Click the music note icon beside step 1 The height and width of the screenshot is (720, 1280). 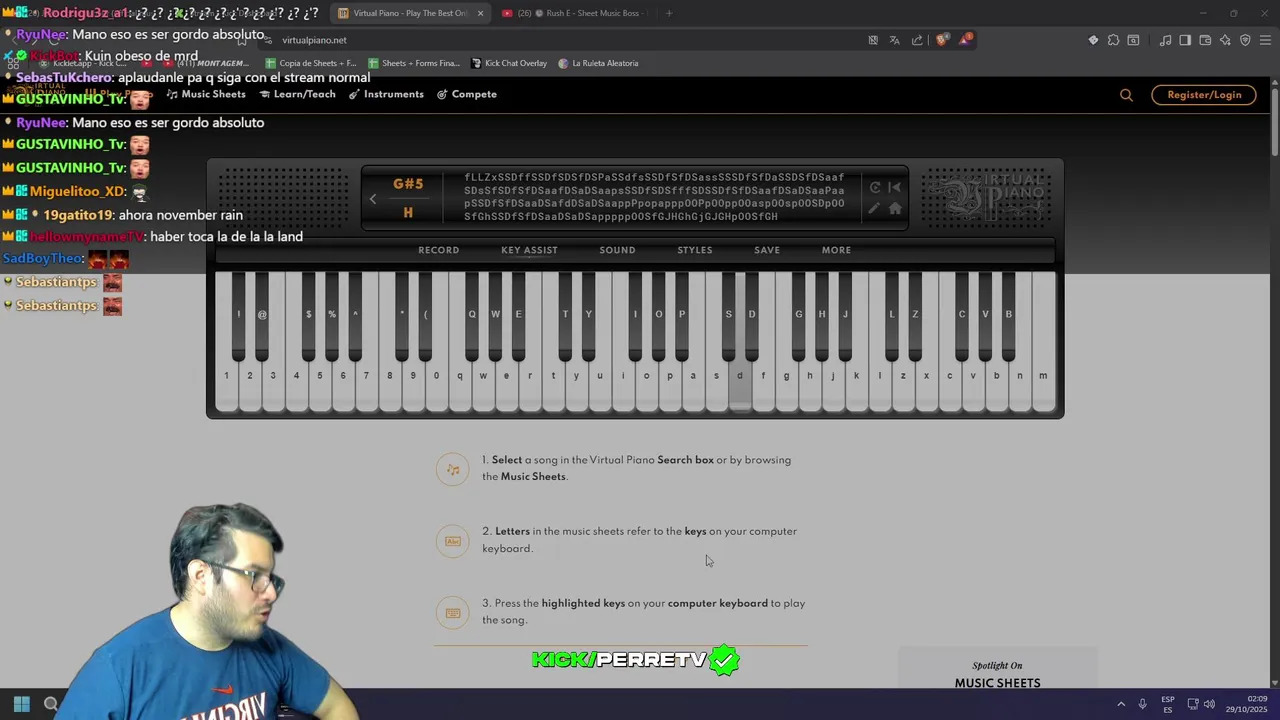pyautogui.click(x=453, y=469)
